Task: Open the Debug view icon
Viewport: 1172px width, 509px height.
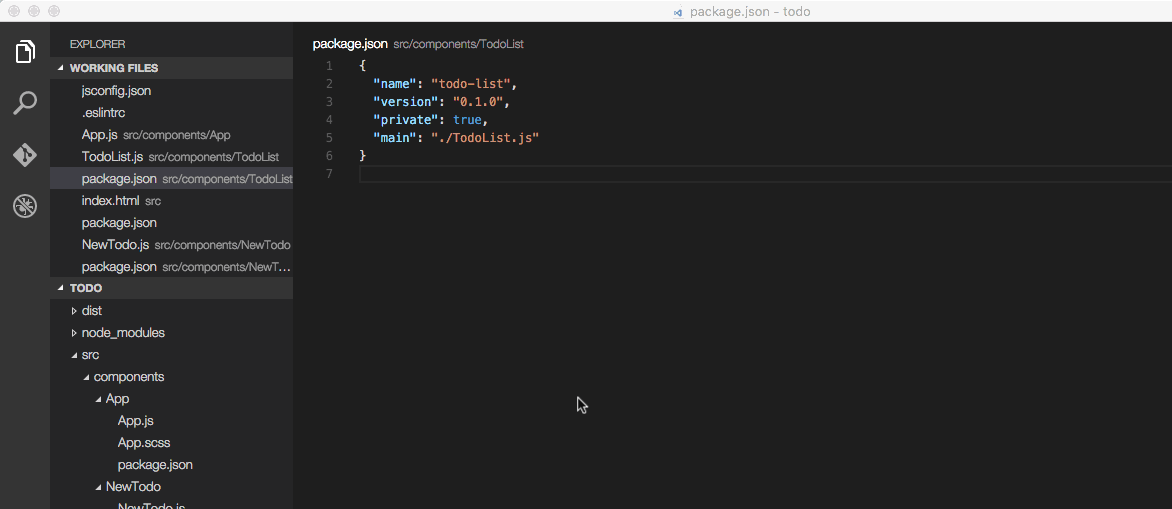Action: click(25, 206)
